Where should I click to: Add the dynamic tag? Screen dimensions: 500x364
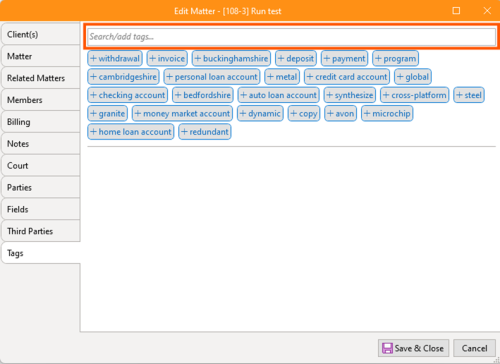point(260,114)
